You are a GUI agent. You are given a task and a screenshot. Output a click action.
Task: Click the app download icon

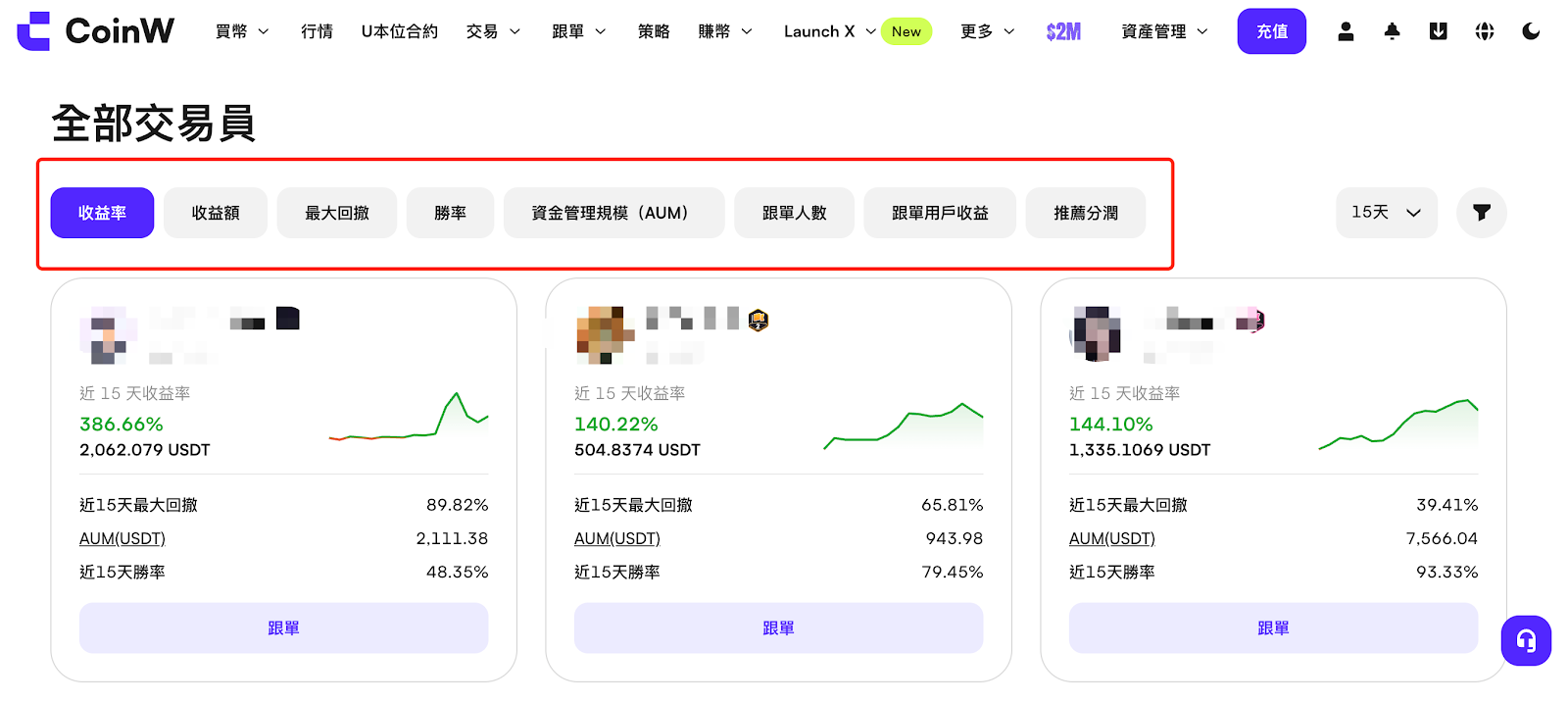[x=1438, y=31]
